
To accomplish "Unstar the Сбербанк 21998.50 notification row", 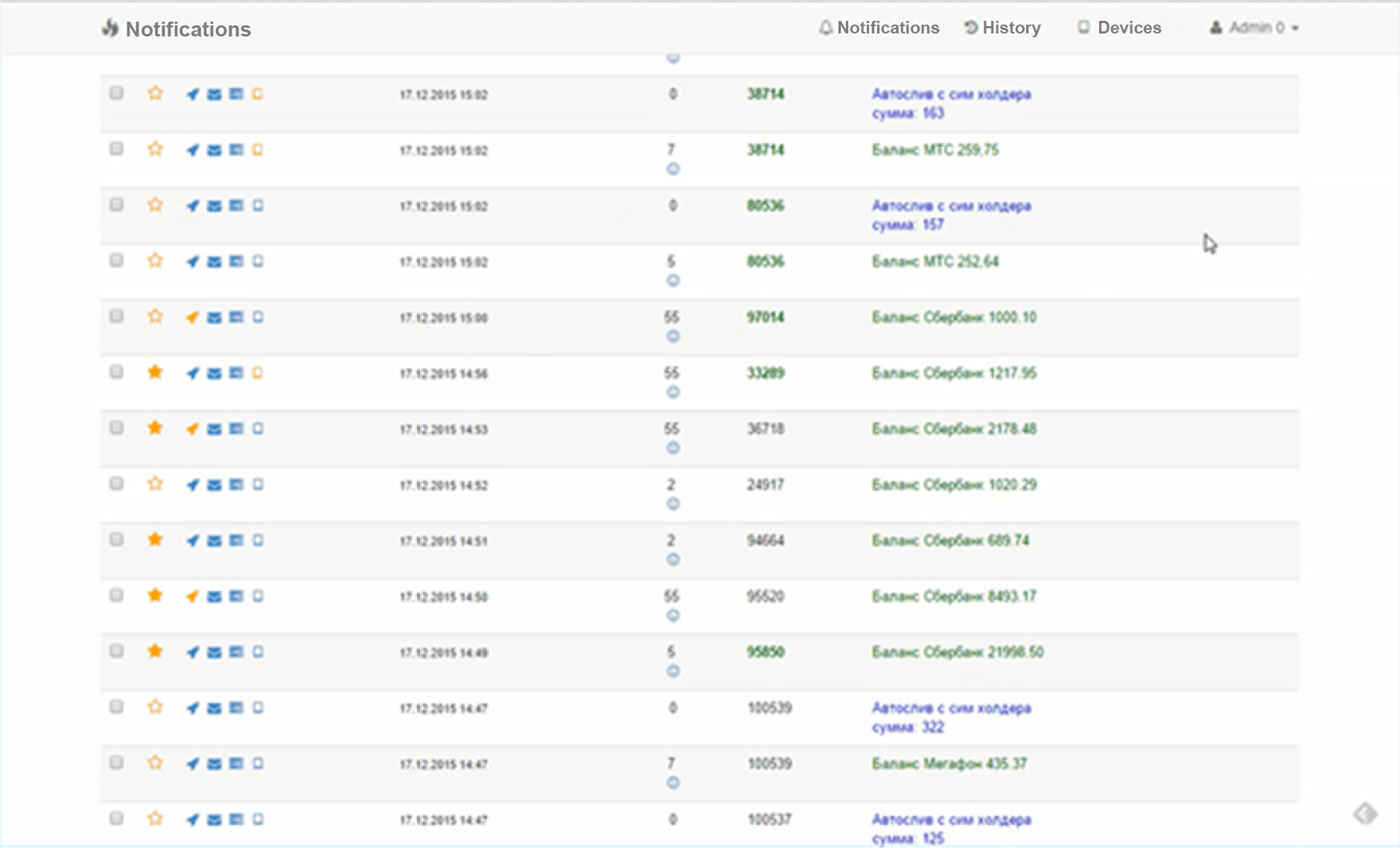I will coord(155,651).
